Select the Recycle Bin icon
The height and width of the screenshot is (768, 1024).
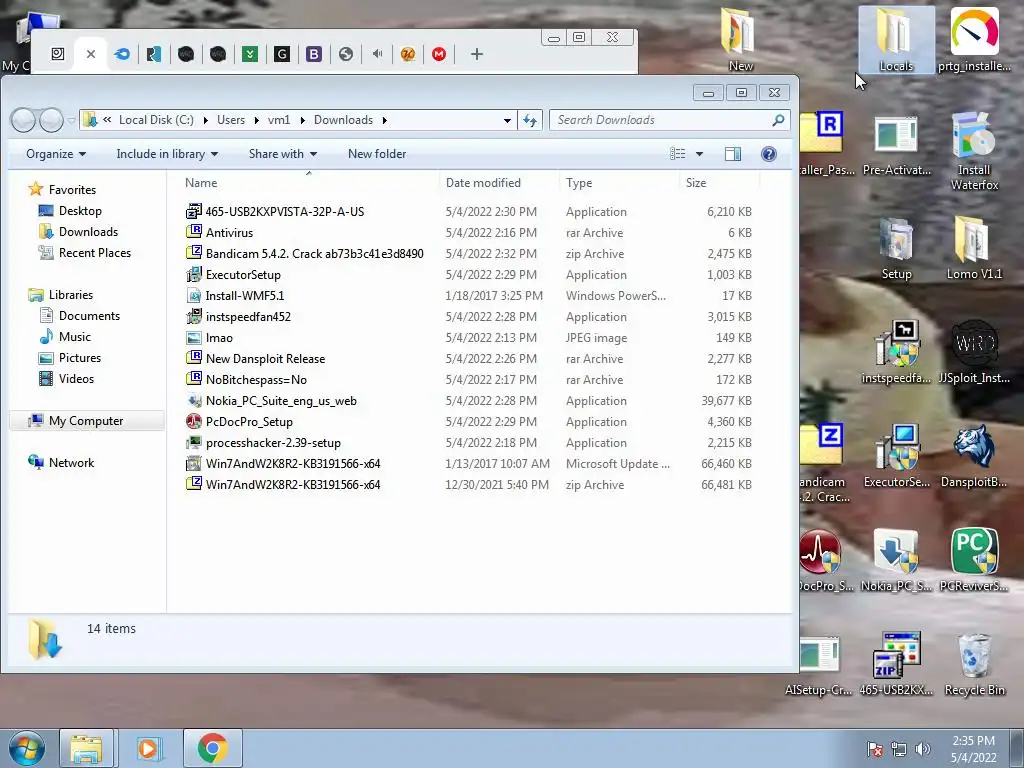(x=974, y=664)
